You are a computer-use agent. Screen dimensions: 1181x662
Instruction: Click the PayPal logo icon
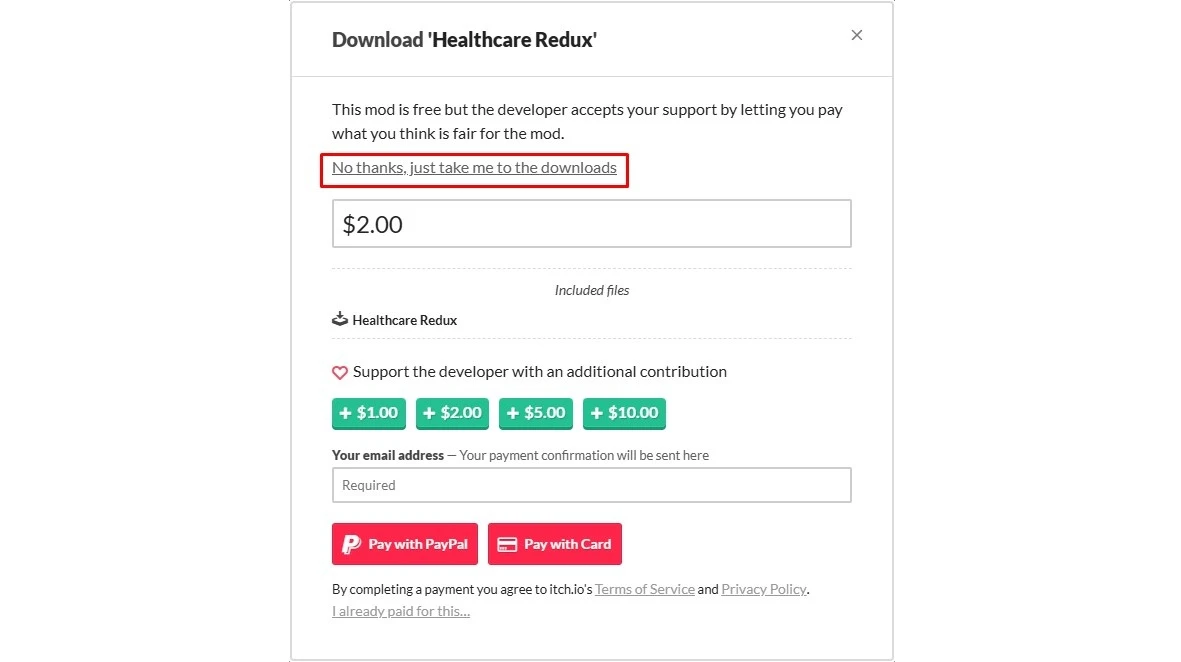[x=351, y=544]
